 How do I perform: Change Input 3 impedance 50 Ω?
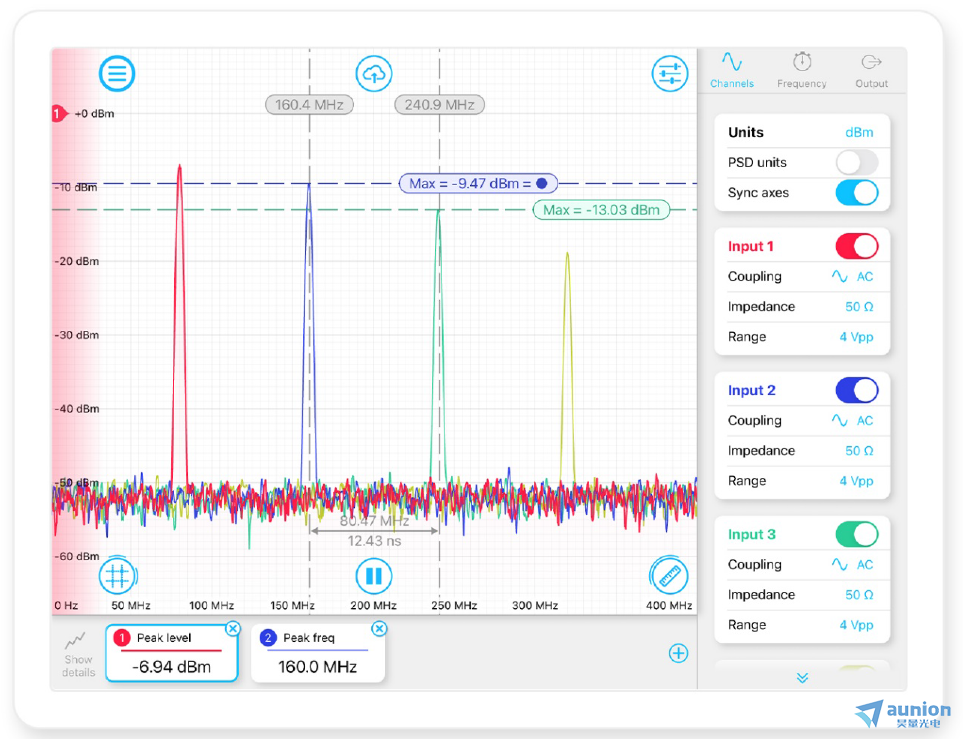(859, 595)
